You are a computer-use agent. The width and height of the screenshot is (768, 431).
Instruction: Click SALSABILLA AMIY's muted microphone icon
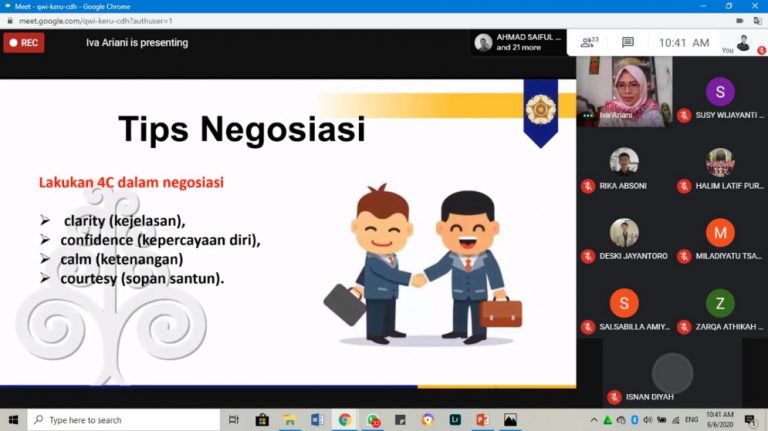point(588,327)
